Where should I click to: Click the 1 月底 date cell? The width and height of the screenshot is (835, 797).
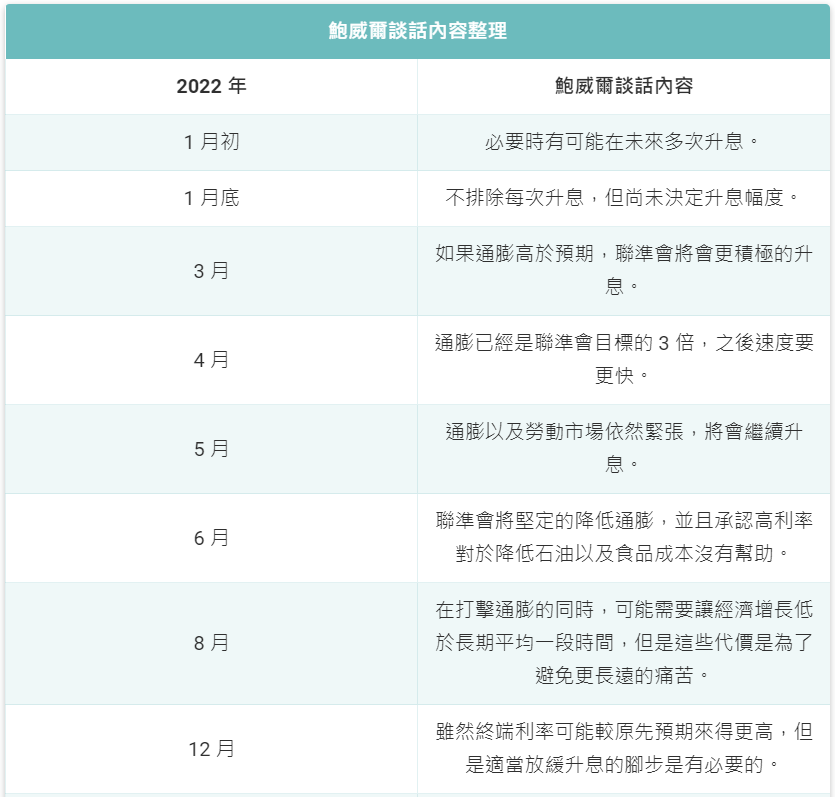[x=211, y=198]
